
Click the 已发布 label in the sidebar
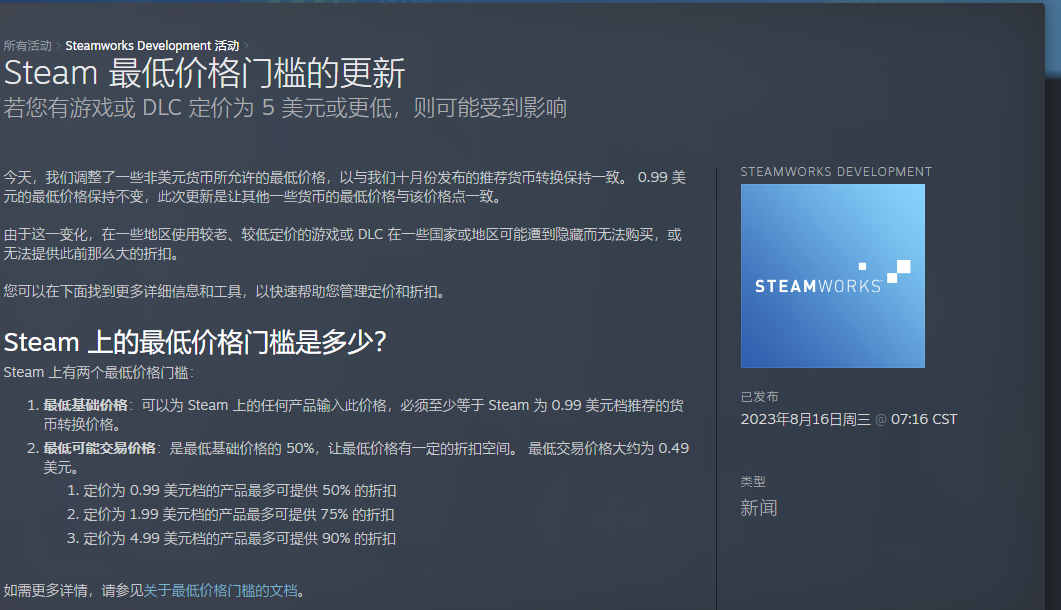(x=759, y=396)
